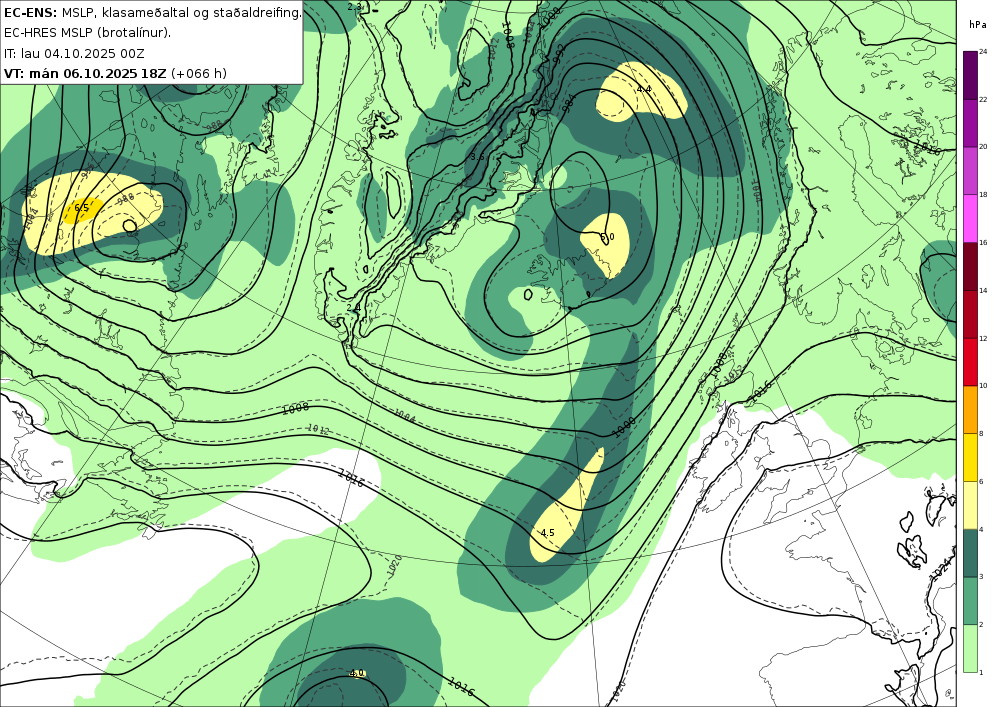
Task: Select the orchid 18–20 hPa colorbar segment
Action: click(x=970, y=170)
